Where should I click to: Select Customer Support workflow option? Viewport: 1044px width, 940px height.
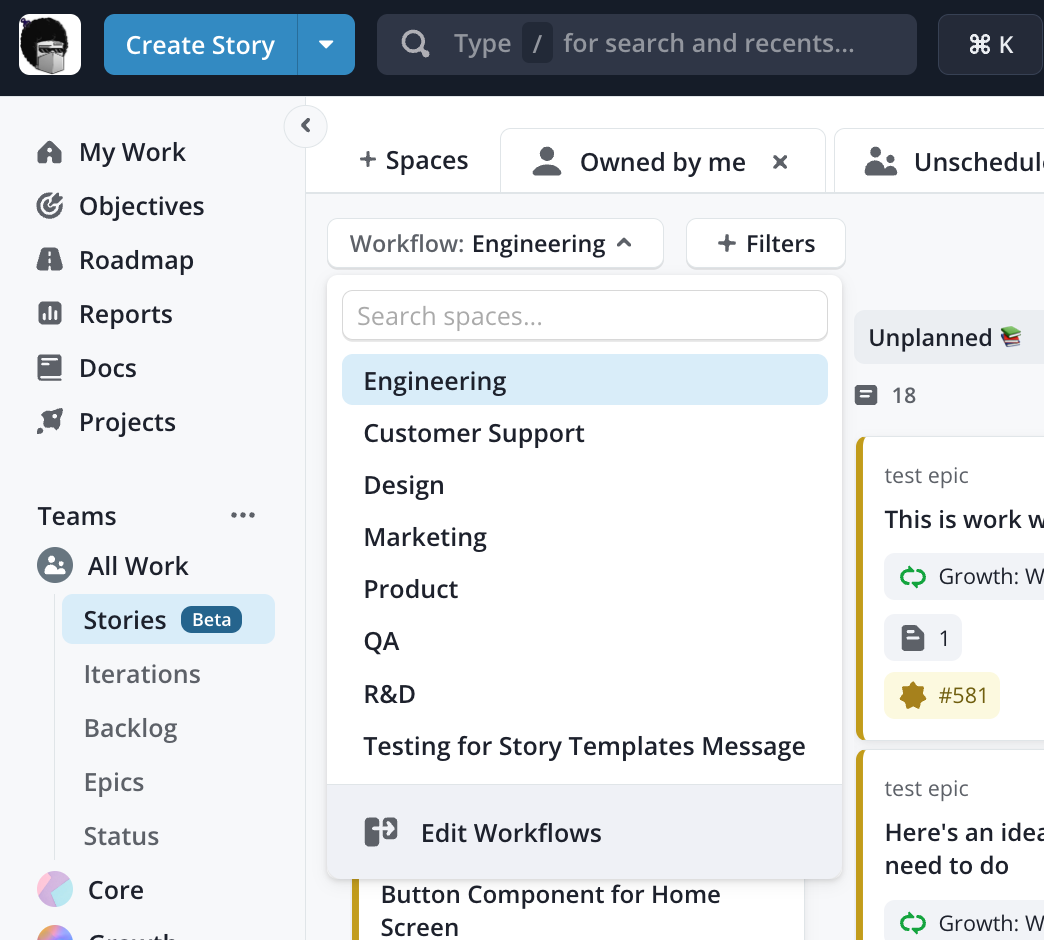[x=474, y=434]
